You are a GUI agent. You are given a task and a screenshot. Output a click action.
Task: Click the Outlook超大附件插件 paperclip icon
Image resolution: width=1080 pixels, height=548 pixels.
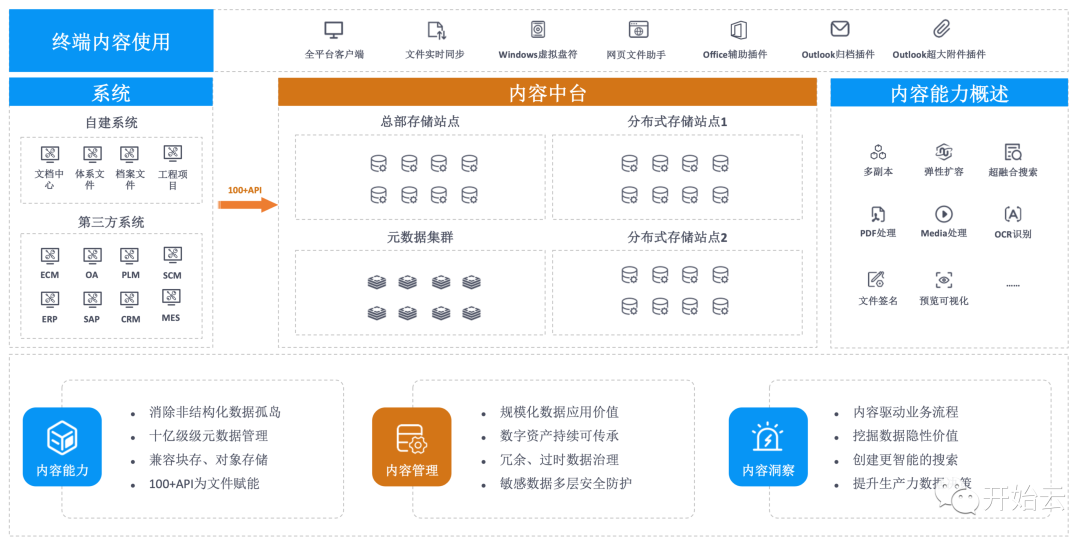[941, 29]
